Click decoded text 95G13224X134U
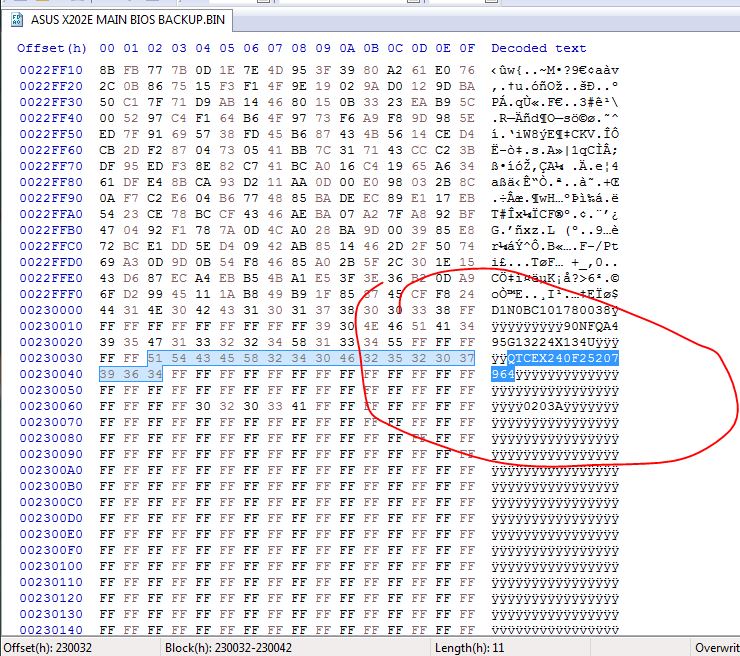740x656 pixels. [x=543, y=342]
